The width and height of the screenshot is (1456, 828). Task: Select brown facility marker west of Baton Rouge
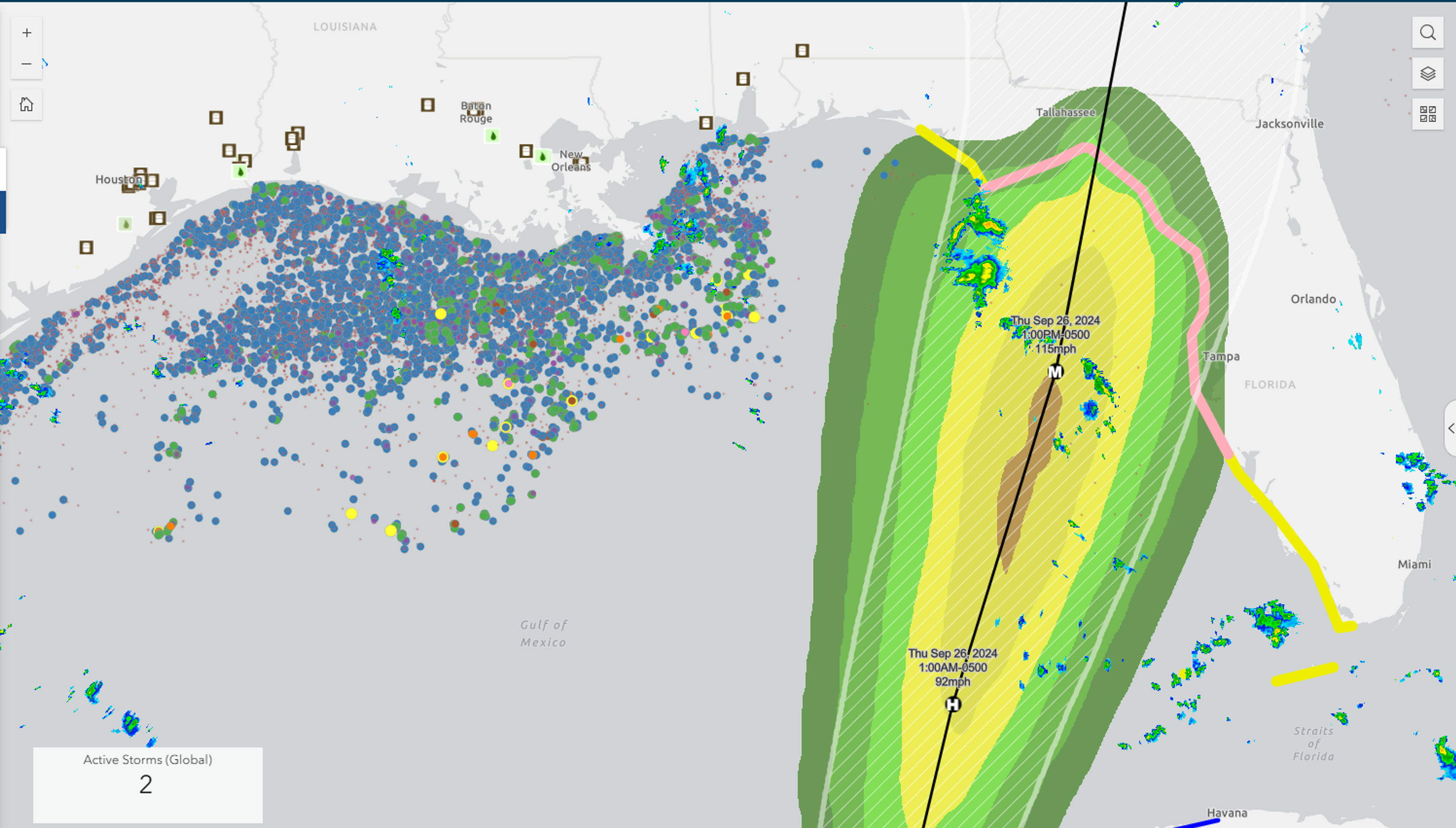pyautogui.click(x=427, y=105)
